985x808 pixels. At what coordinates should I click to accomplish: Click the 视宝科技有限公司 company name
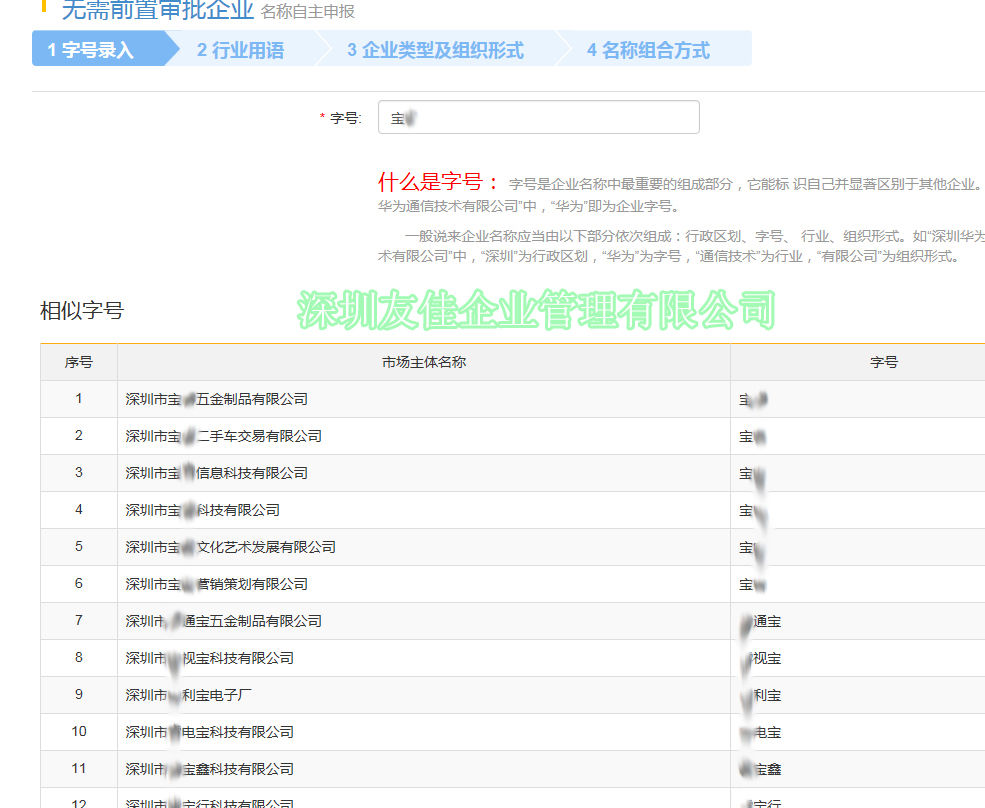point(210,658)
